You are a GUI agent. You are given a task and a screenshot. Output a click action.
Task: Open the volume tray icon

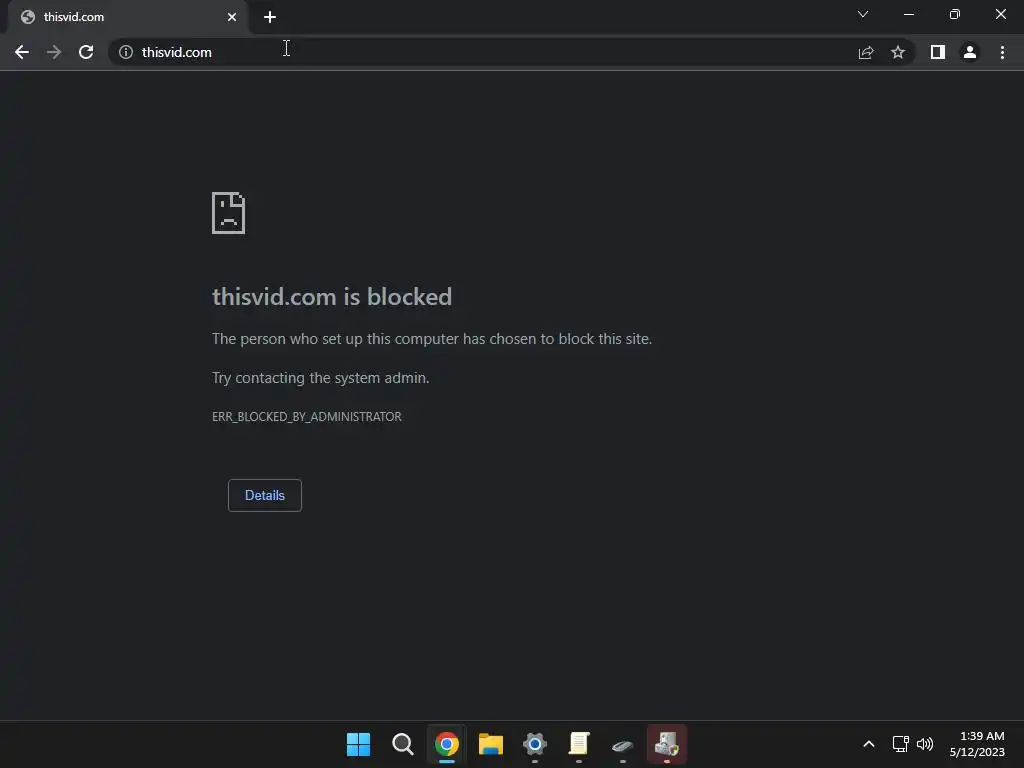pyautogui.click(x=925, y=744)
